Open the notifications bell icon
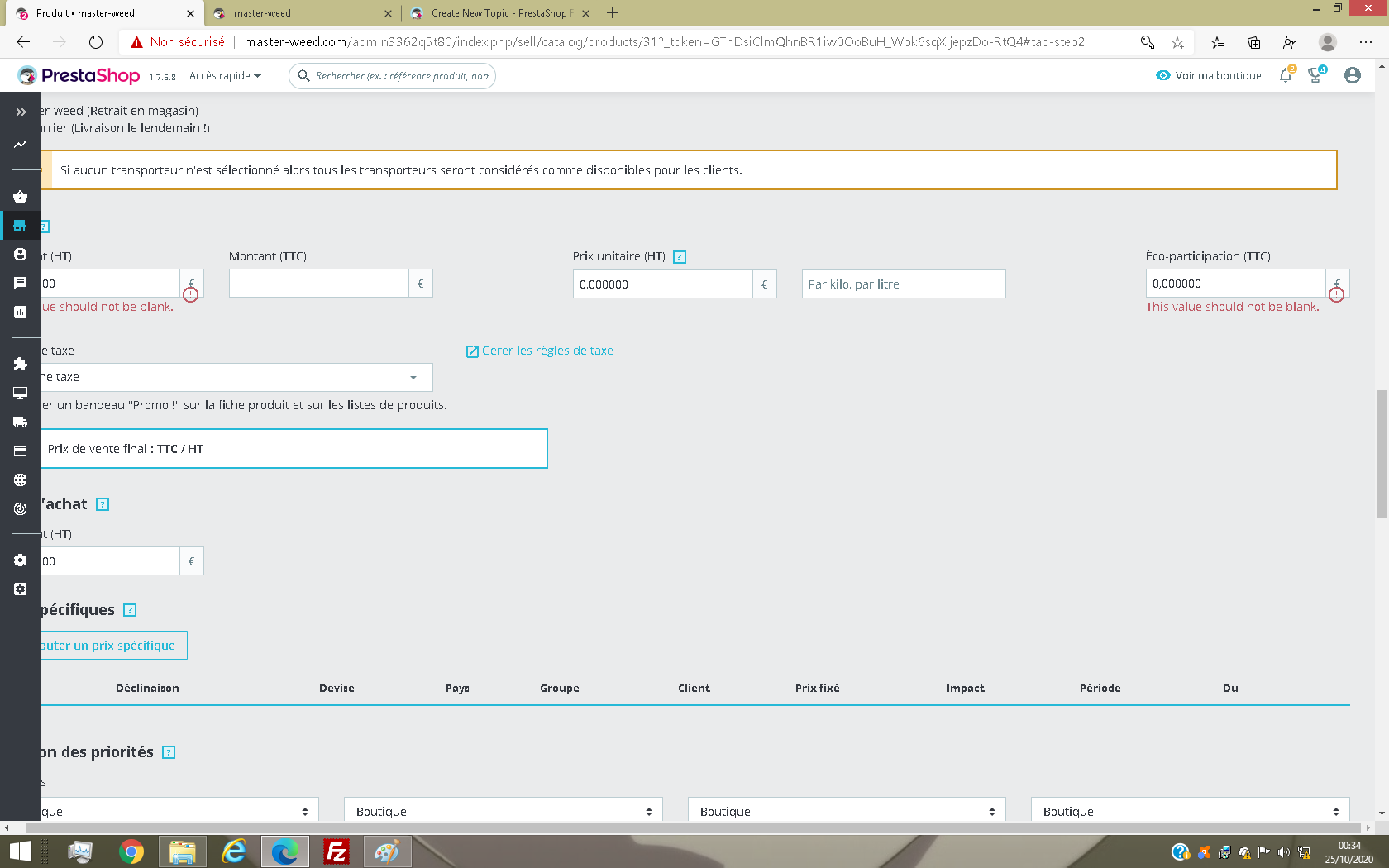The image size is (1389, 868). coord(1286,75)
